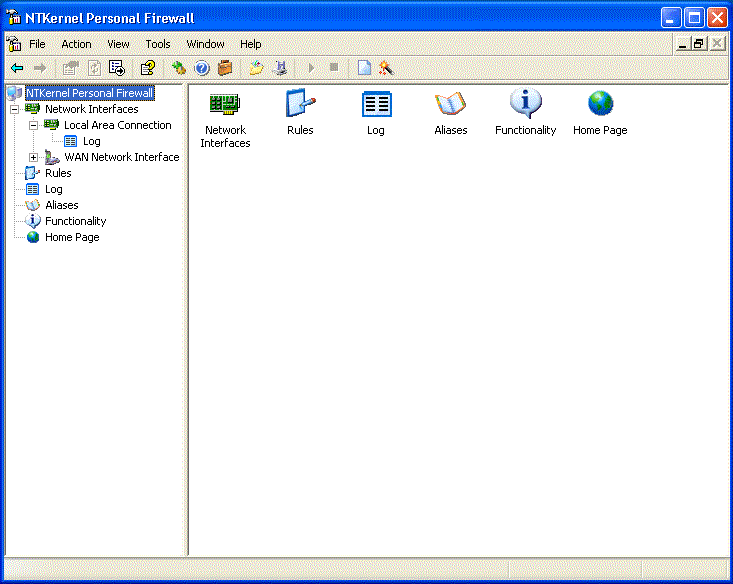Maximize the NTKernel Personal Firewall window
Viewport: 733px width, 584px height.
(694, 18)
